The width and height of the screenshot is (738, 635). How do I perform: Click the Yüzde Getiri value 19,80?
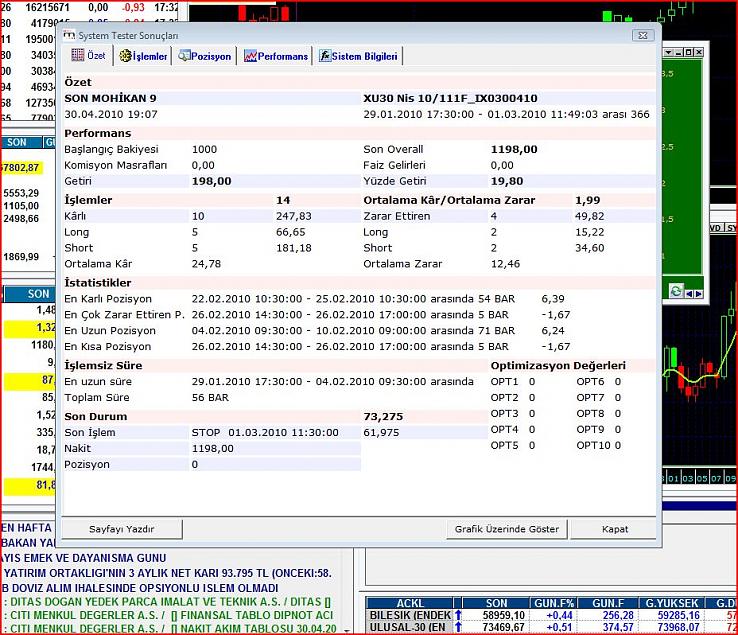(507, 181)
